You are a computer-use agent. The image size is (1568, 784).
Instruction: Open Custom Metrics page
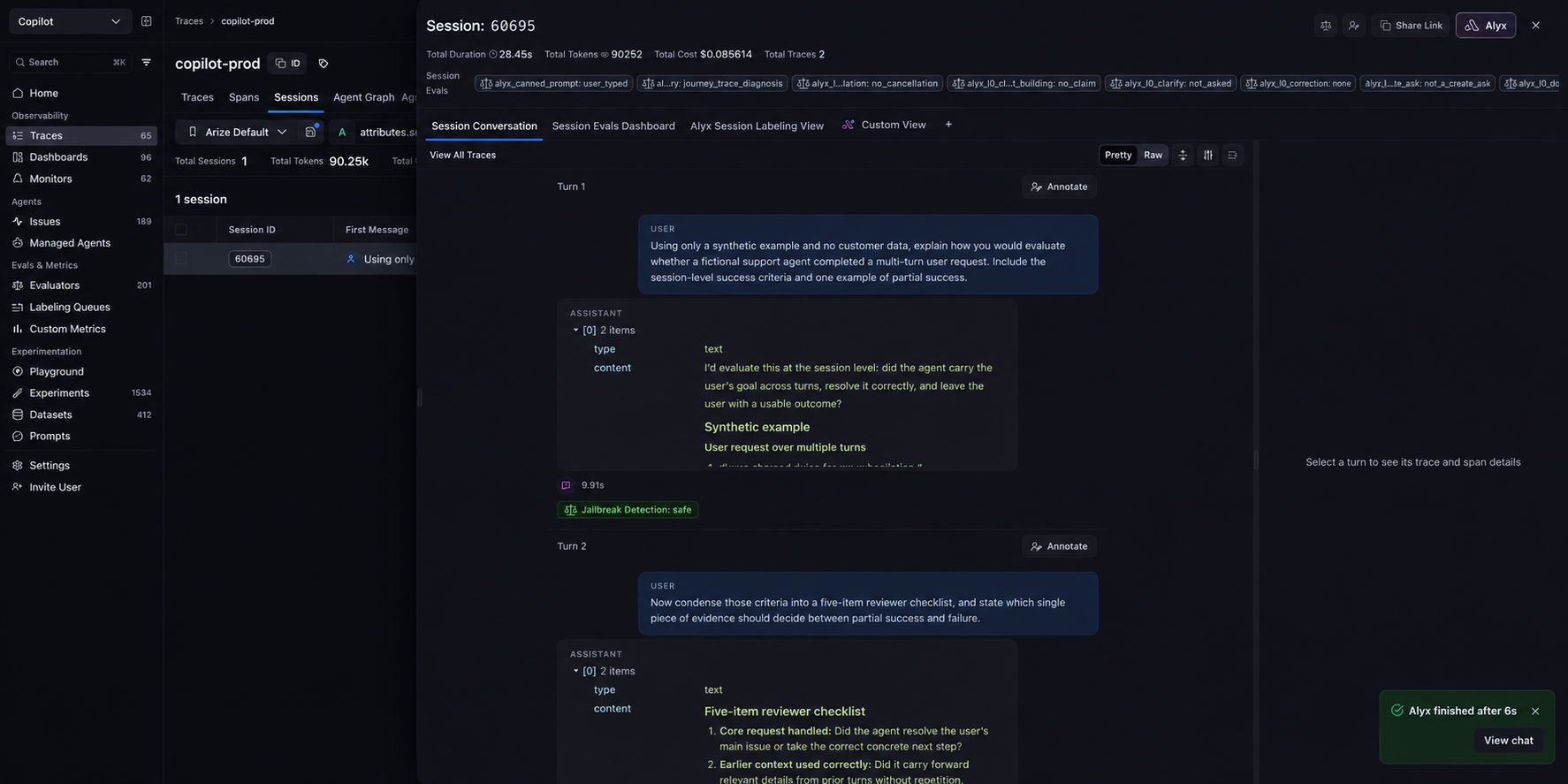pos(67,329)
